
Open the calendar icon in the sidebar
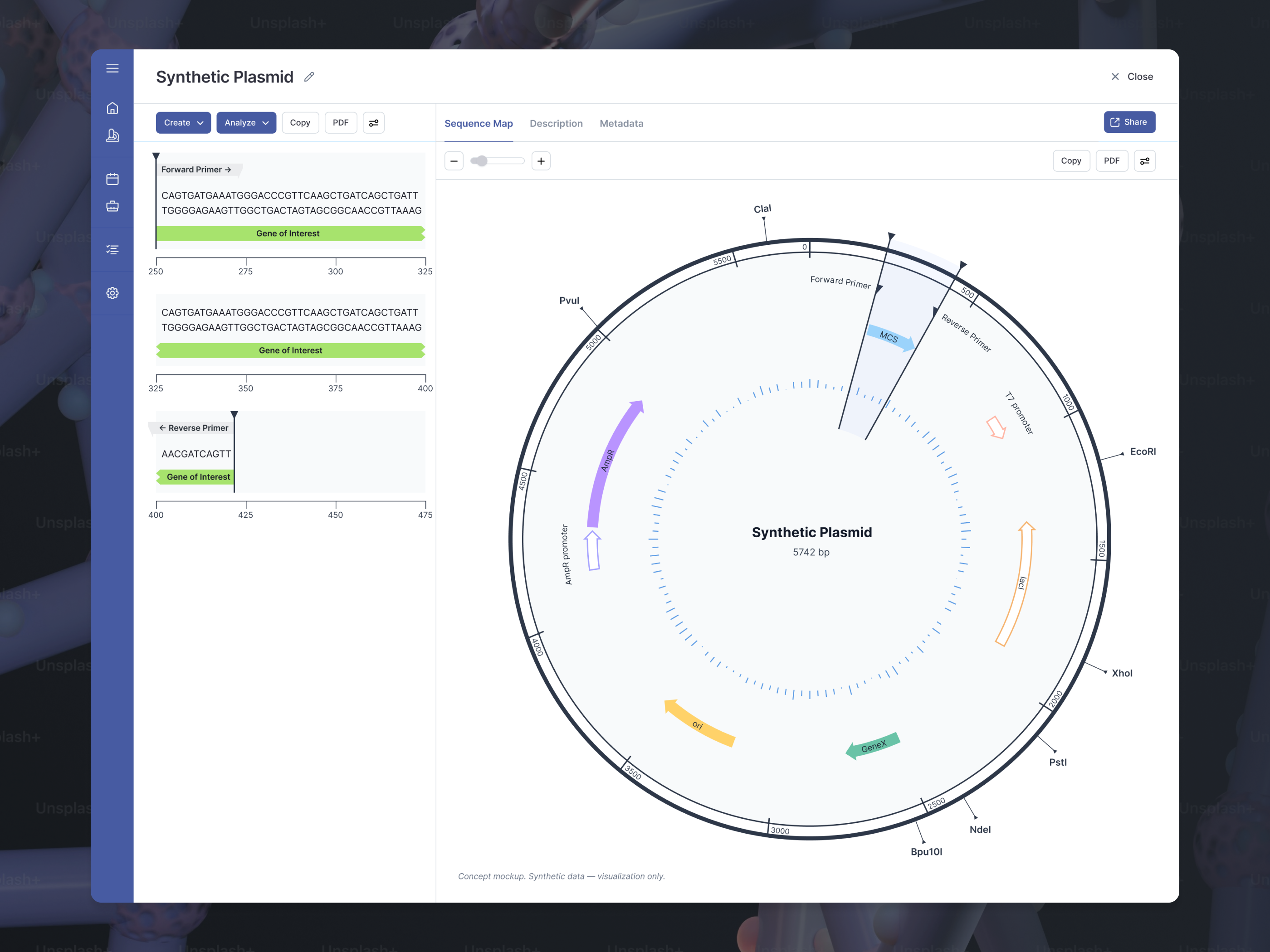pos(112,179)
